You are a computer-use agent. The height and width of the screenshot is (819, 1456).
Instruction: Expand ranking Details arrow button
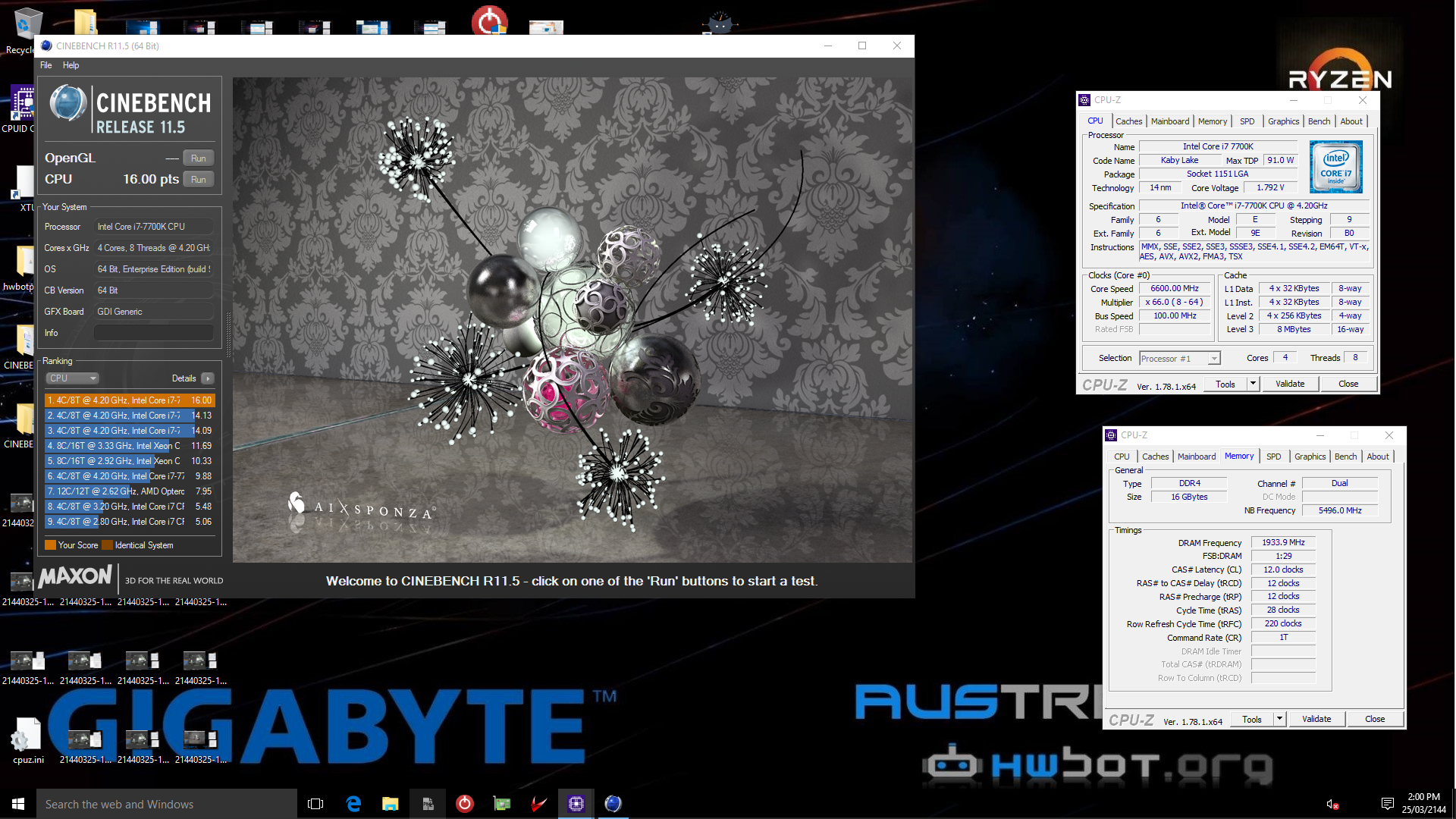(208, 378)
